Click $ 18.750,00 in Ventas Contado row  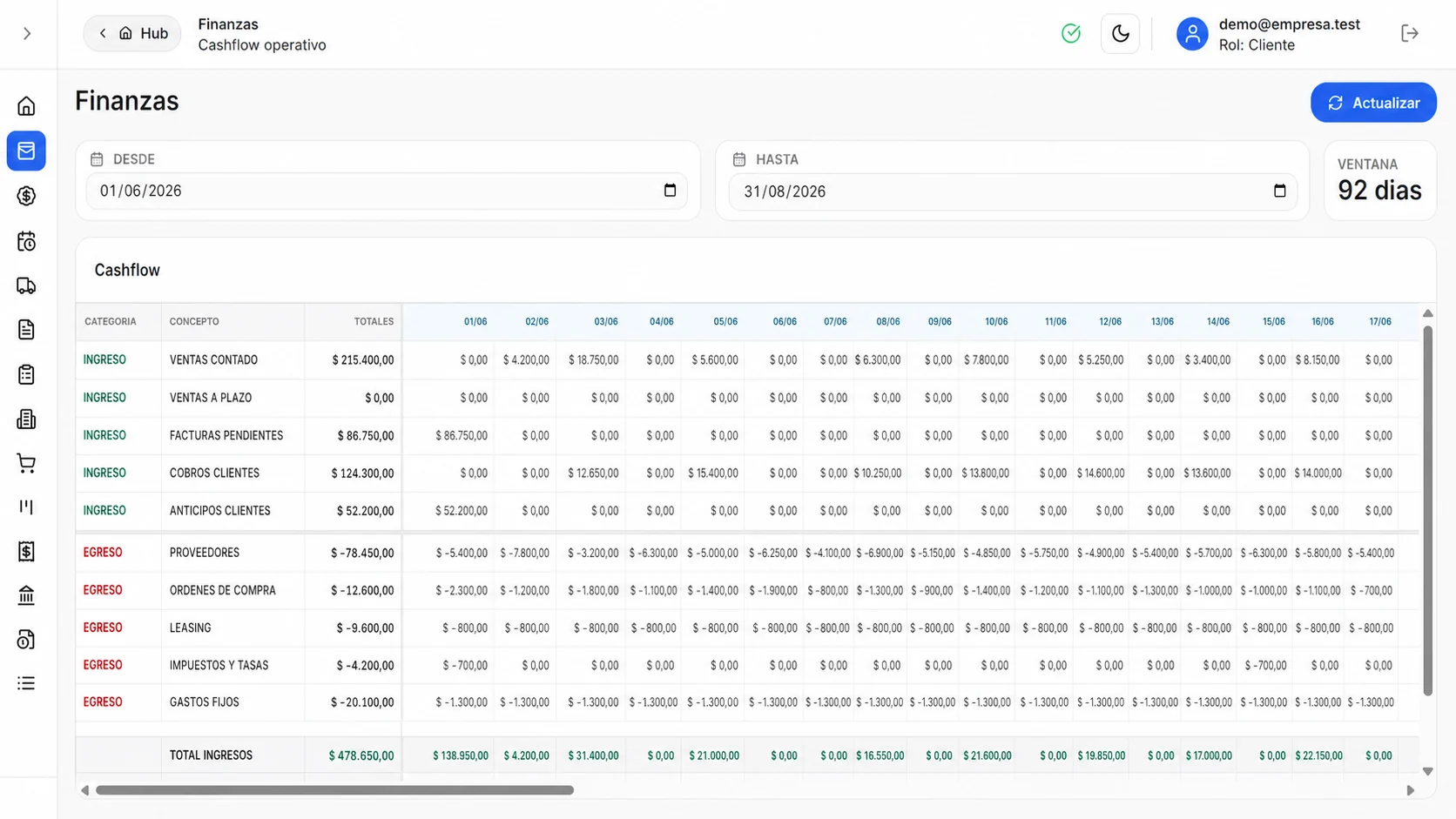coord(593,360)
